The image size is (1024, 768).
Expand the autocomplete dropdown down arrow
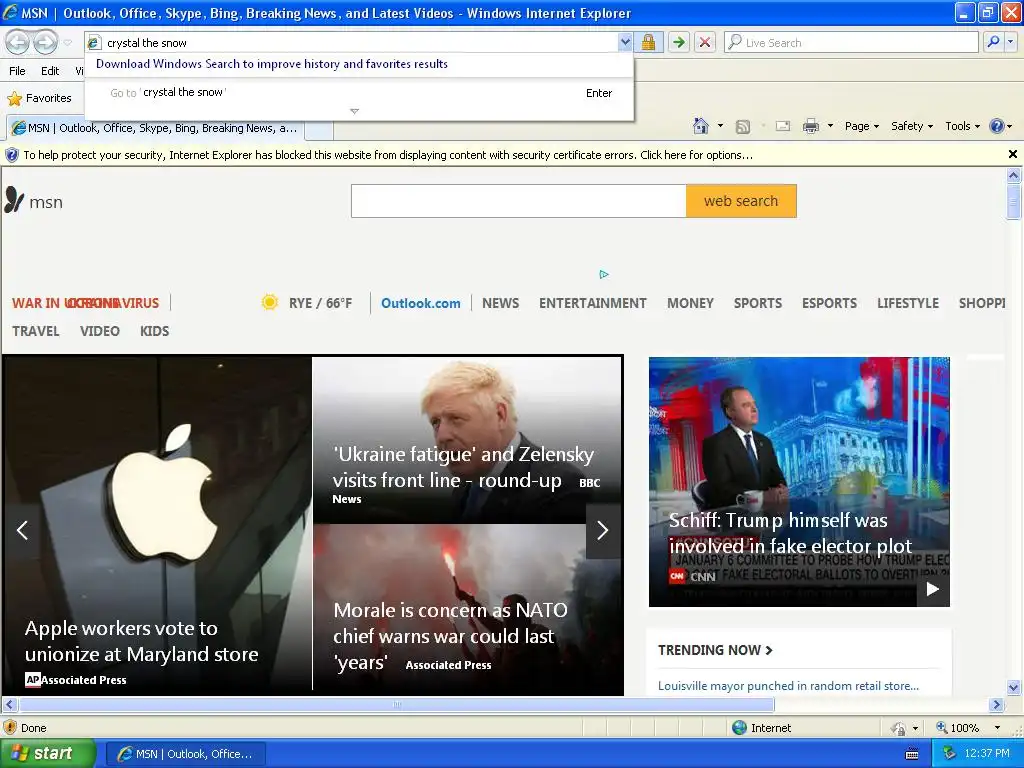pos(355,112)
